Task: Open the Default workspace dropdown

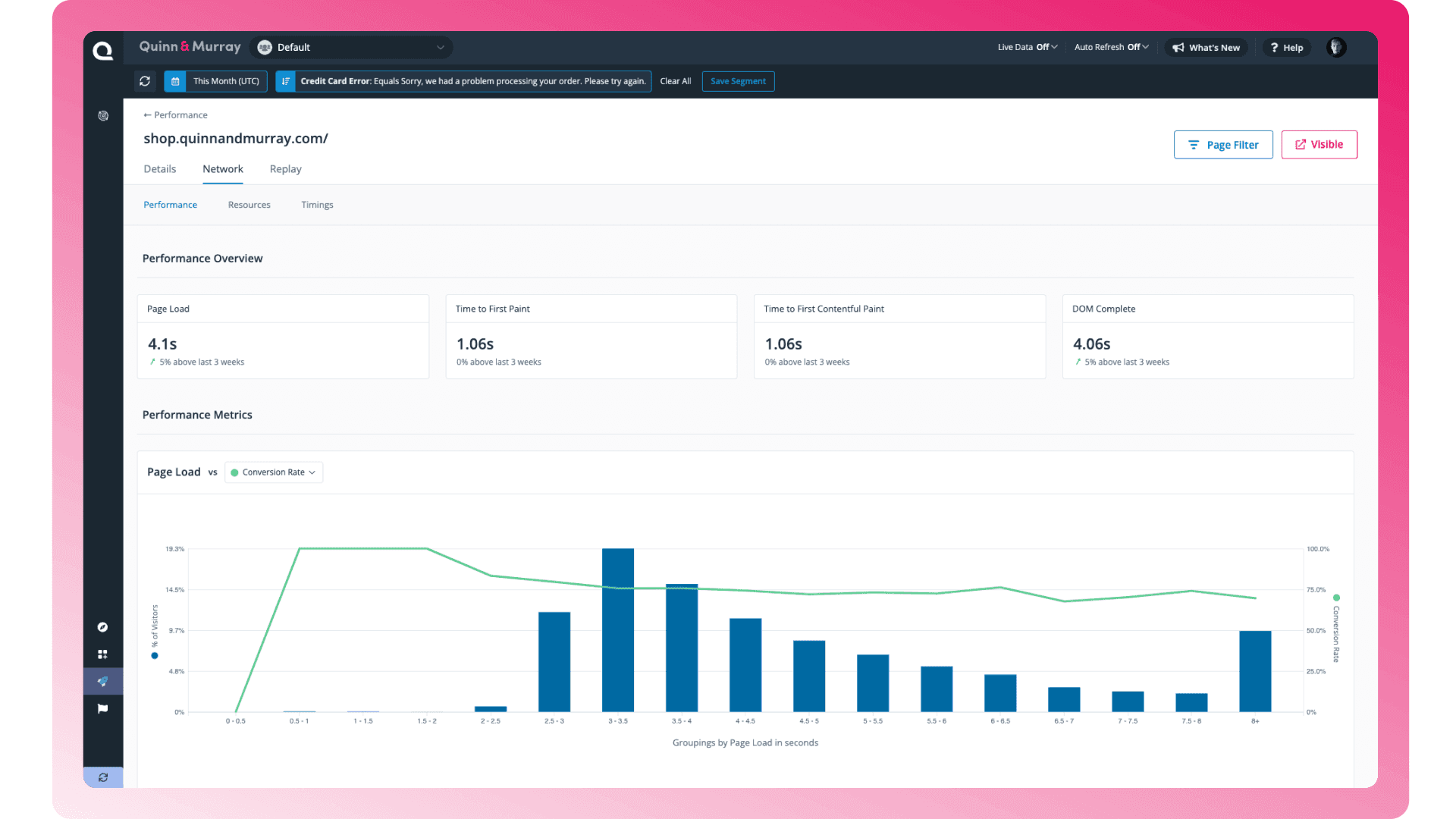Action: [351, 47]
